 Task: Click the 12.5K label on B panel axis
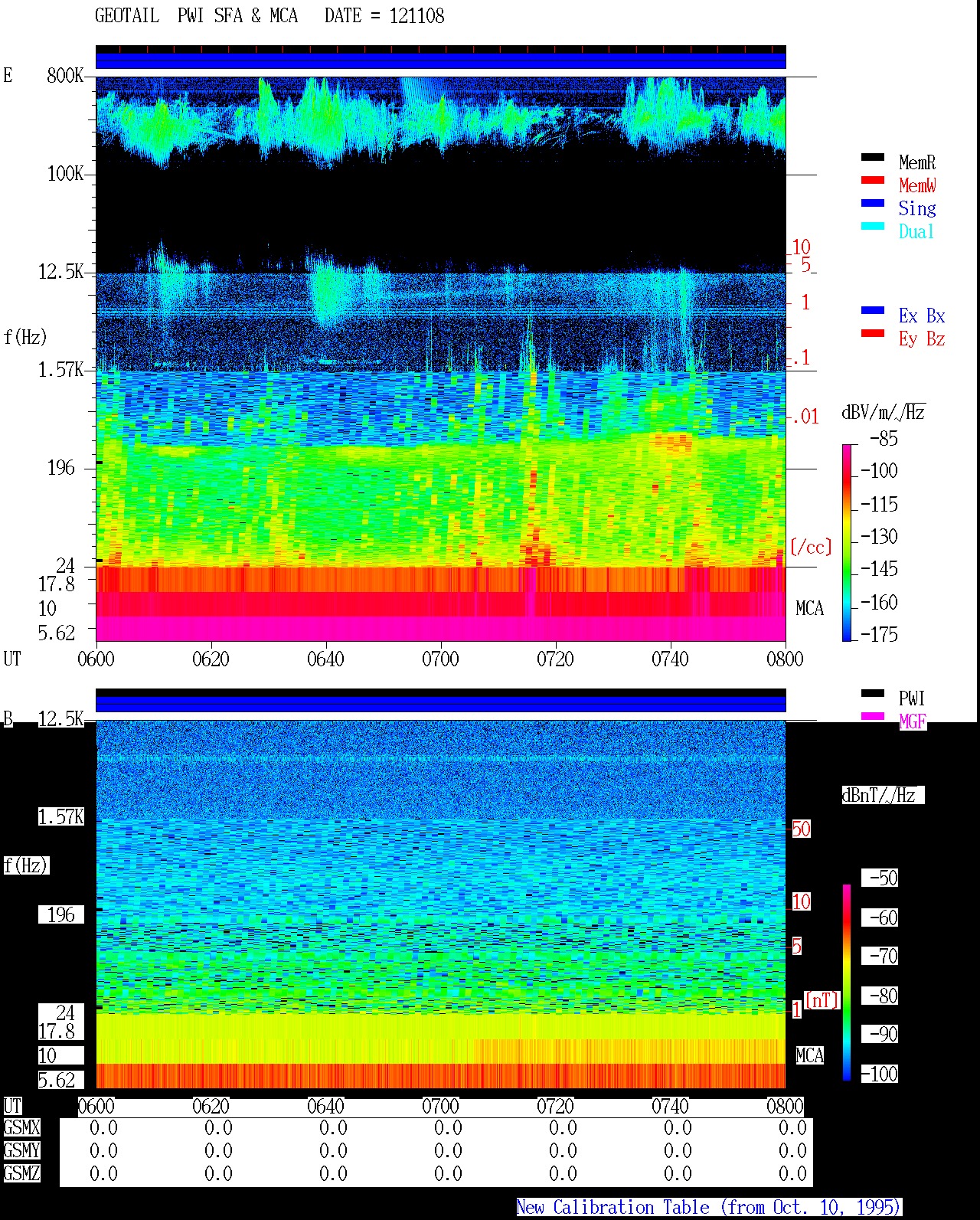click(60, 718)
